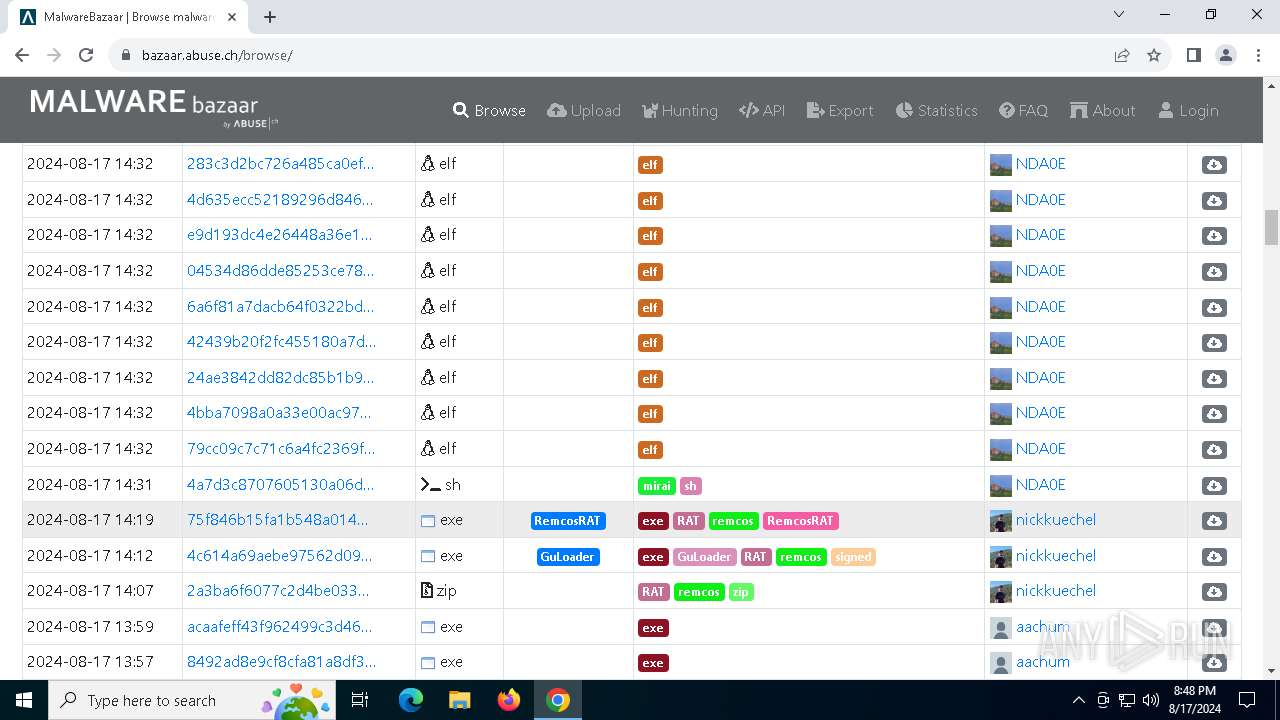Click the green mirai tag

(657, 486)
